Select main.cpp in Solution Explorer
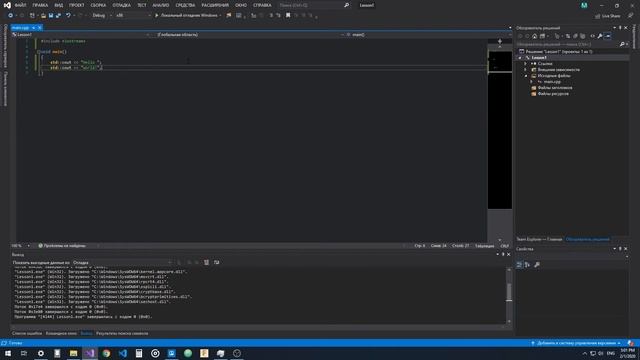 [x=552, y=82]
